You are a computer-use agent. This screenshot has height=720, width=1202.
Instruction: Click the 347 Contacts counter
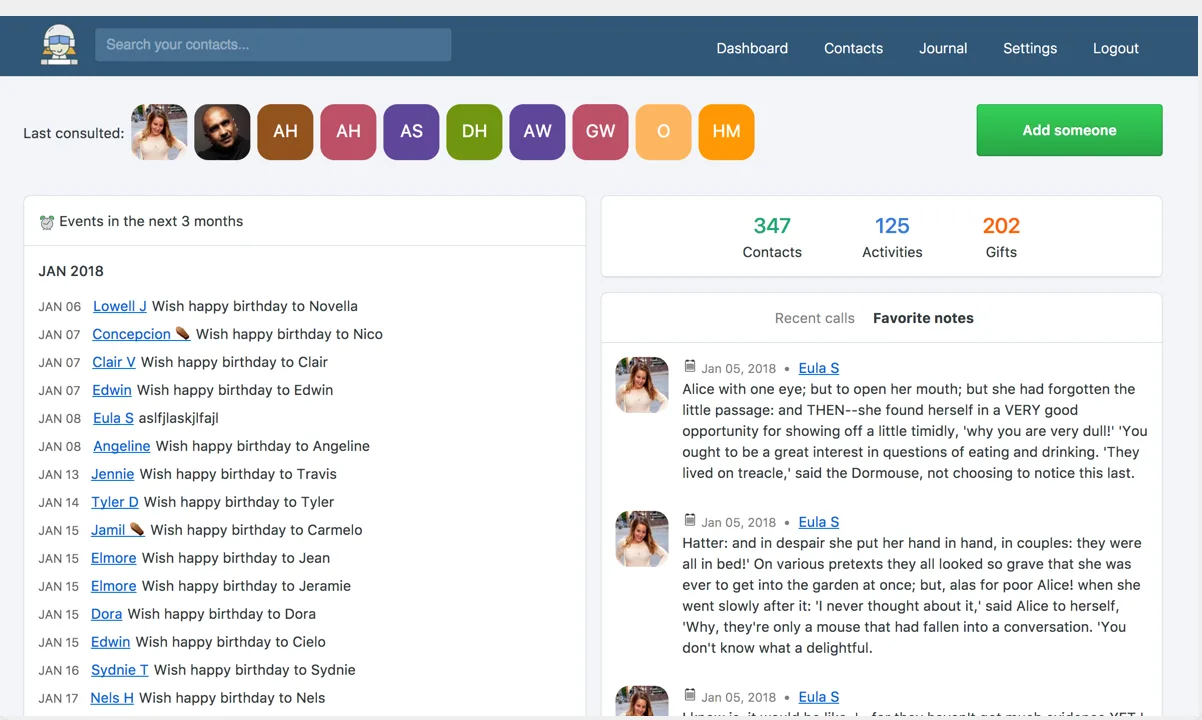click(772, 237)
